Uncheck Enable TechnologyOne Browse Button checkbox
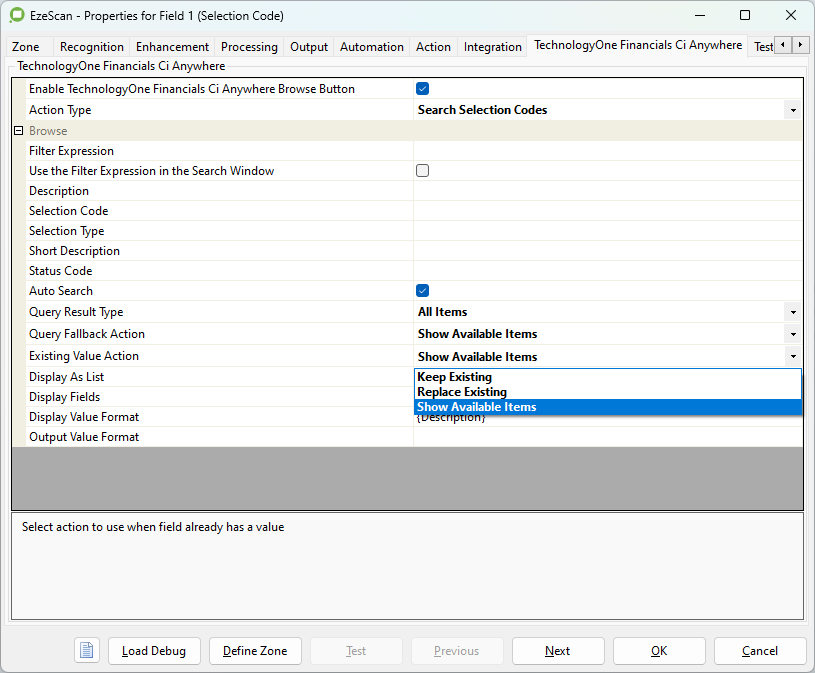Screen dimensions: 815x673 pyautogui.click(x=422, y=89)
